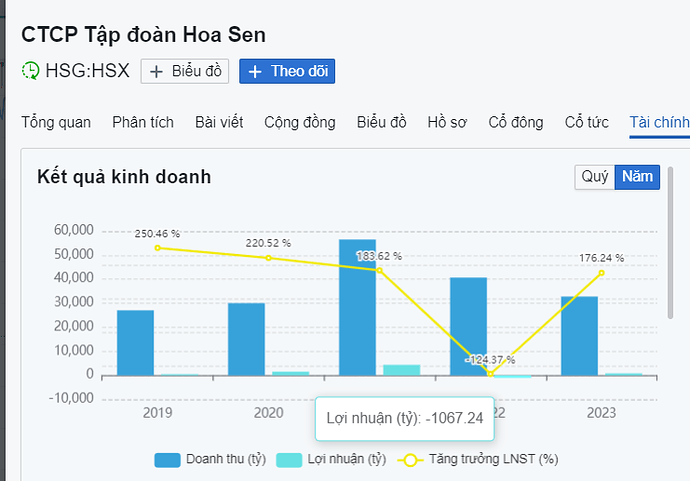This screenshot has height=481, width=690.
Task: Select the Năm period toggle
Action: [x=637, y=177]
